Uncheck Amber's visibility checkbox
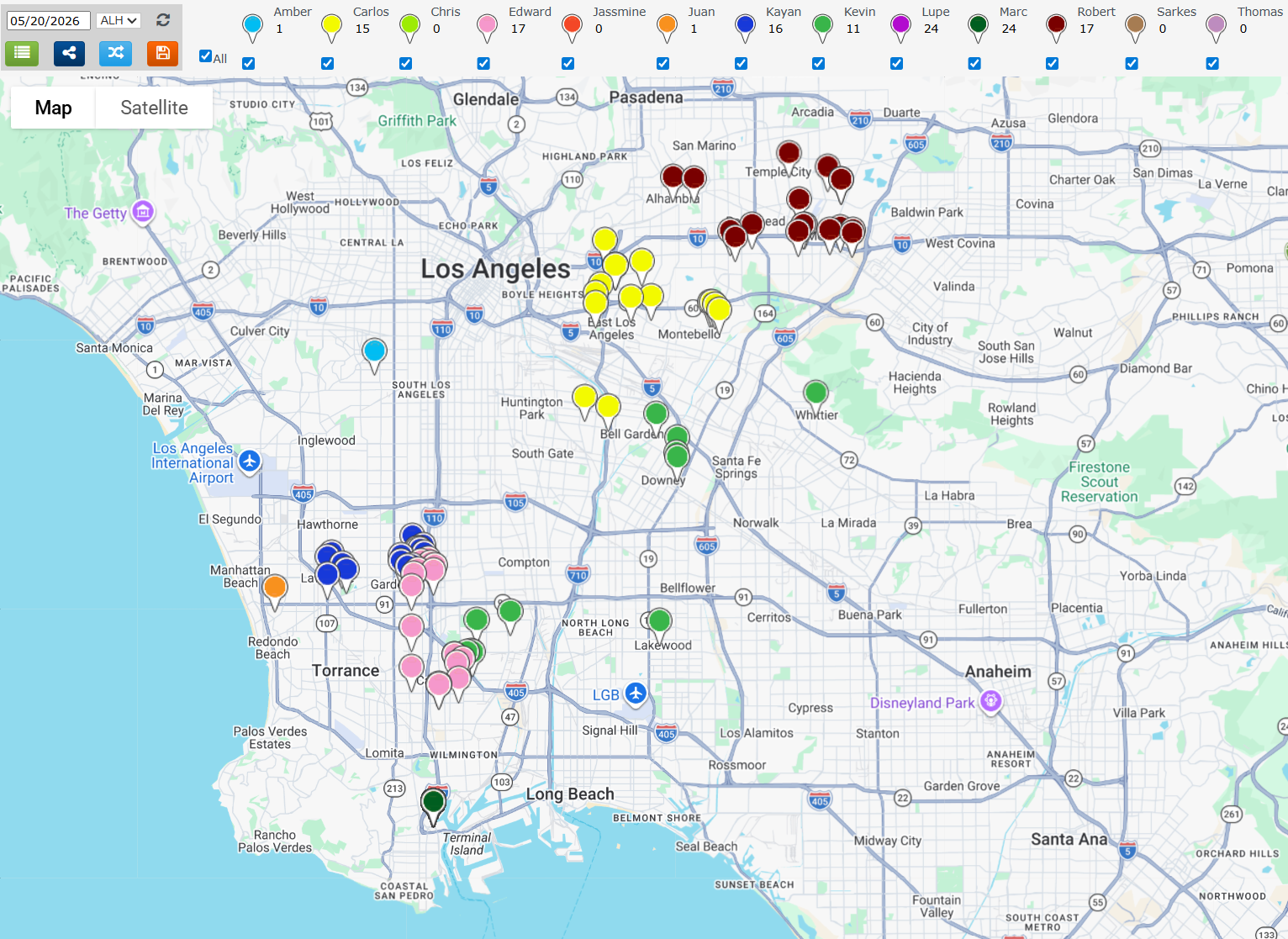This screenshot has height=939, width=1288. [248, 63]
